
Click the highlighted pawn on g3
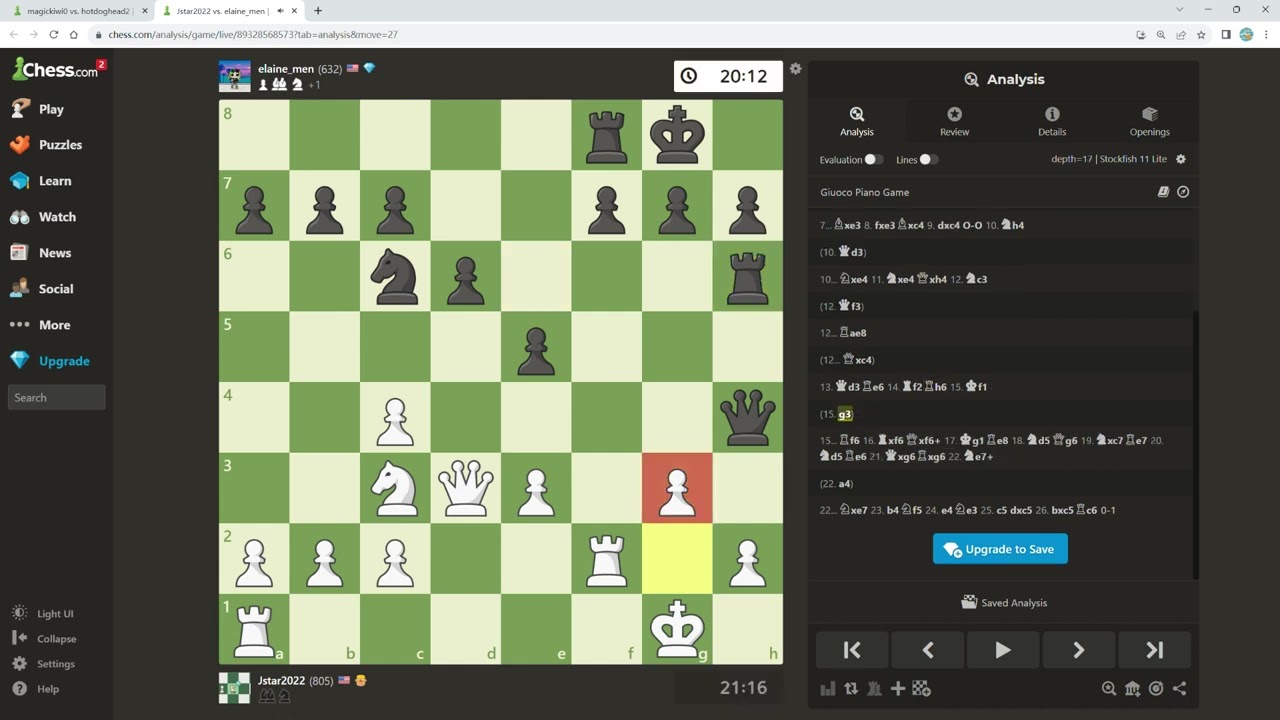click(677, 488)
